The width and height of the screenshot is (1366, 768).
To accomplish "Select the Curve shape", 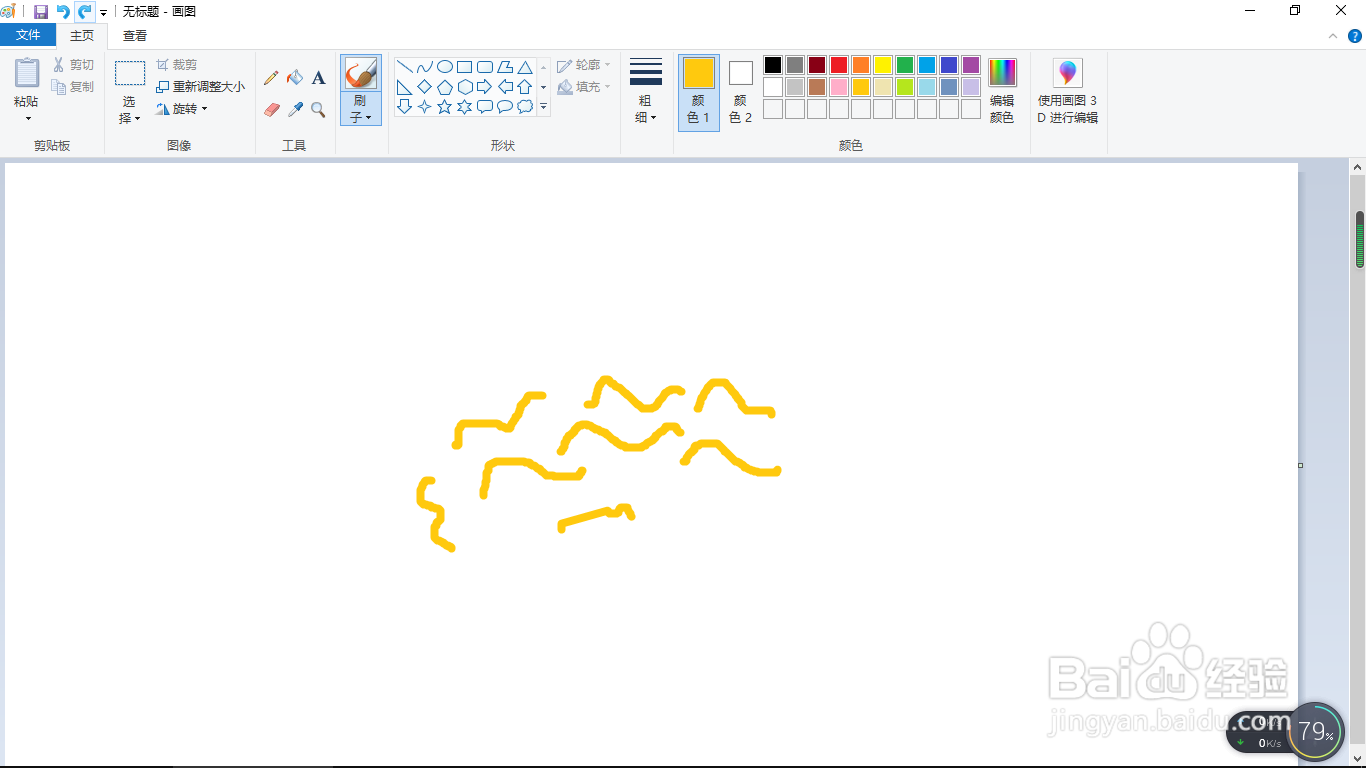I will (x=425, y=67).
